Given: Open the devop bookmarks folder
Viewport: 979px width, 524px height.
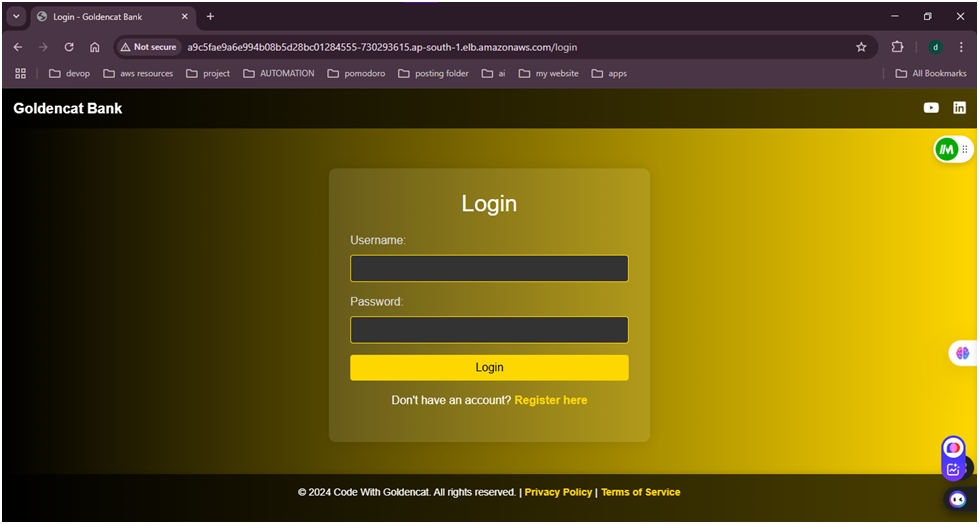Looking at the screenshot, I should tap(69, 74).
